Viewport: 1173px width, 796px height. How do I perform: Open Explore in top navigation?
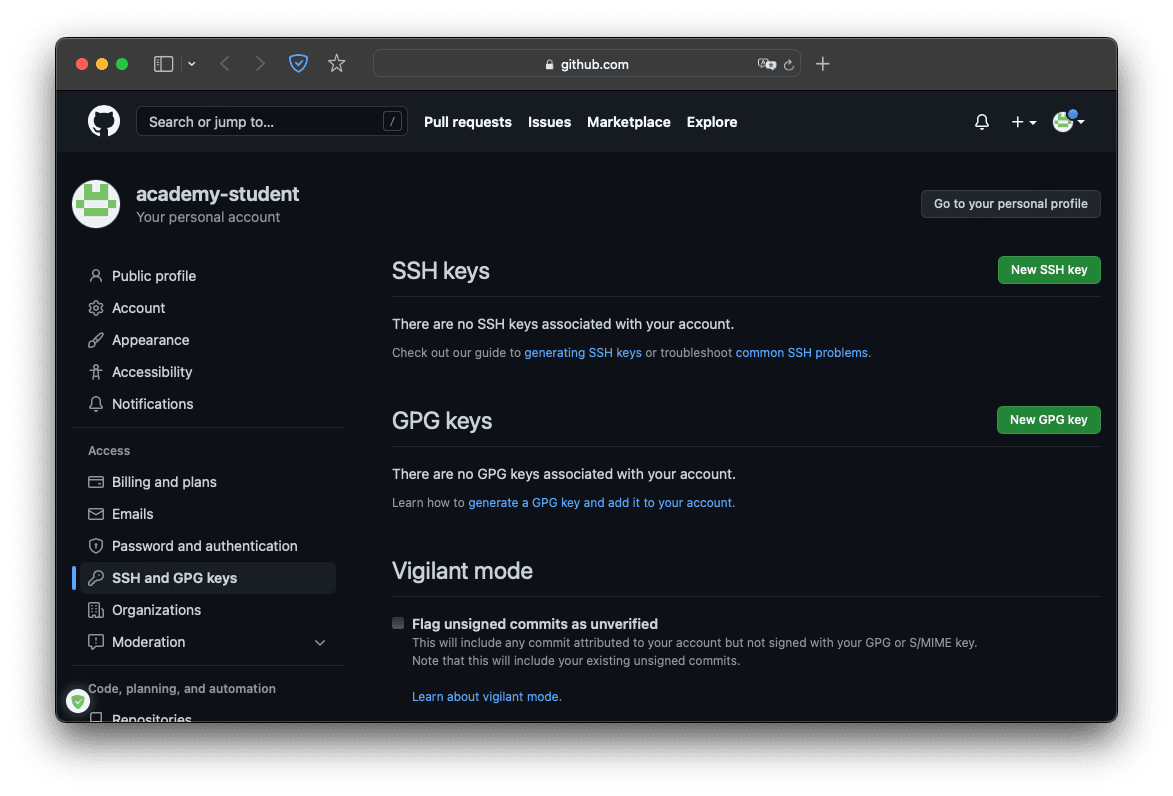711,122
